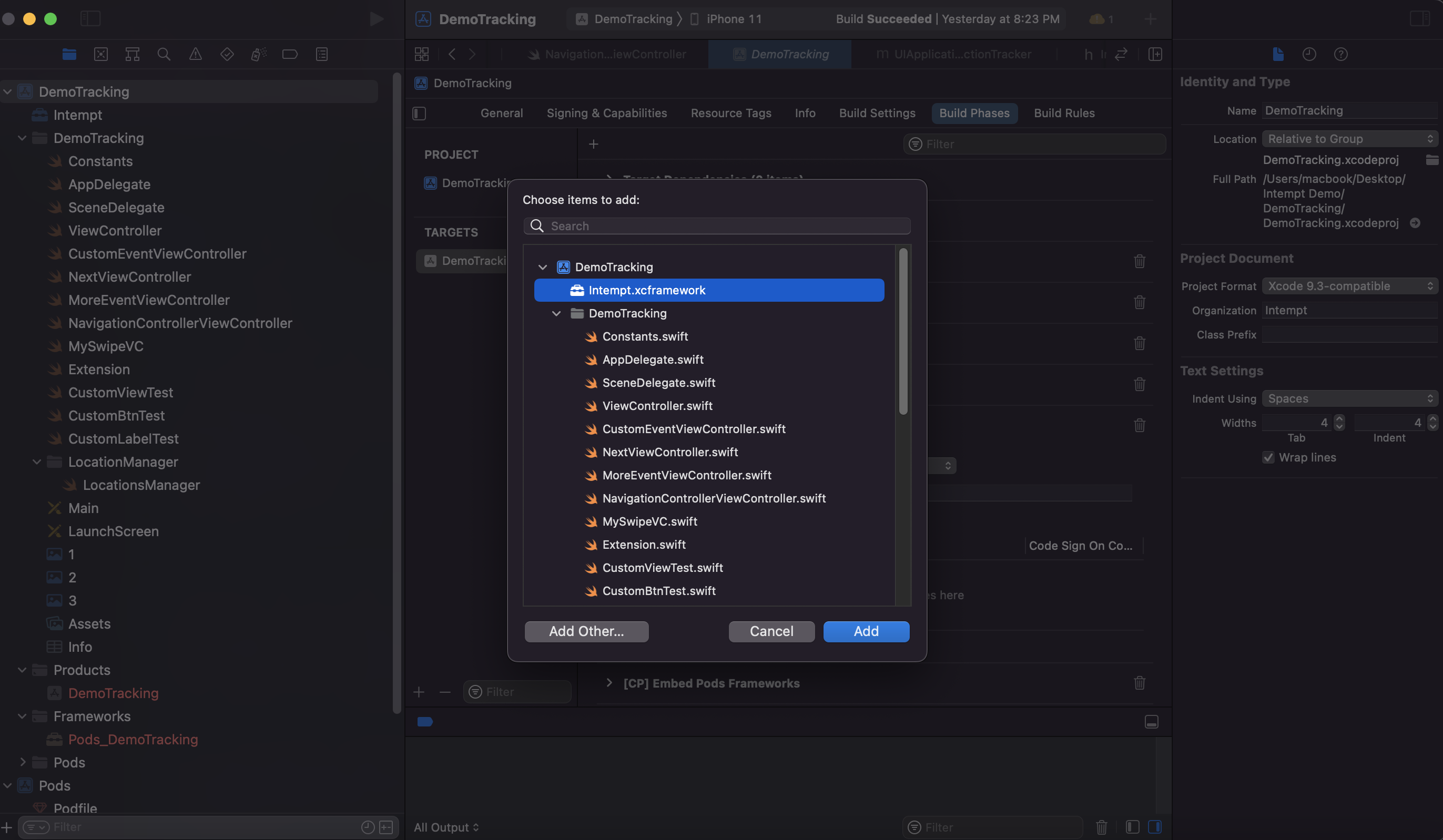Click Add Other... button
Viewport: 1443px width, 840px height.
pyautogui.click(x=586, y=631)
